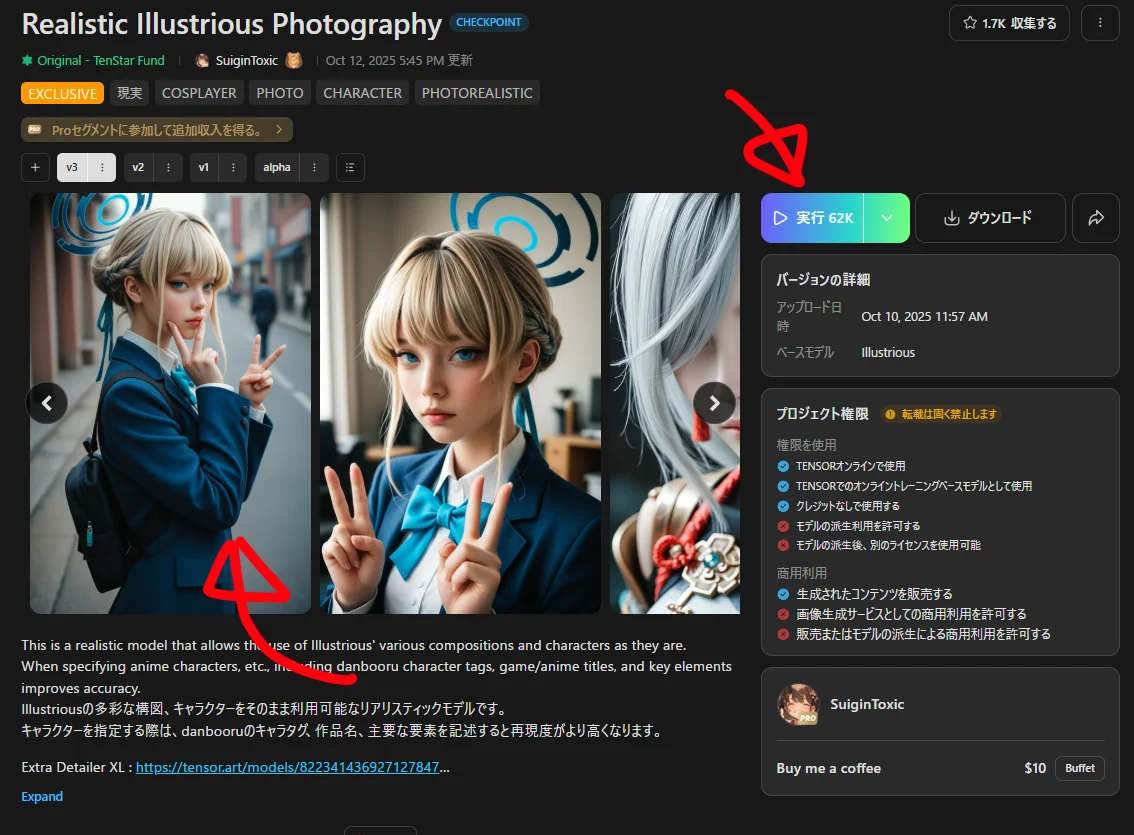This screenshot has height=835, width=1134.
Task: Open the version list icon
Action: click(350, 167)
